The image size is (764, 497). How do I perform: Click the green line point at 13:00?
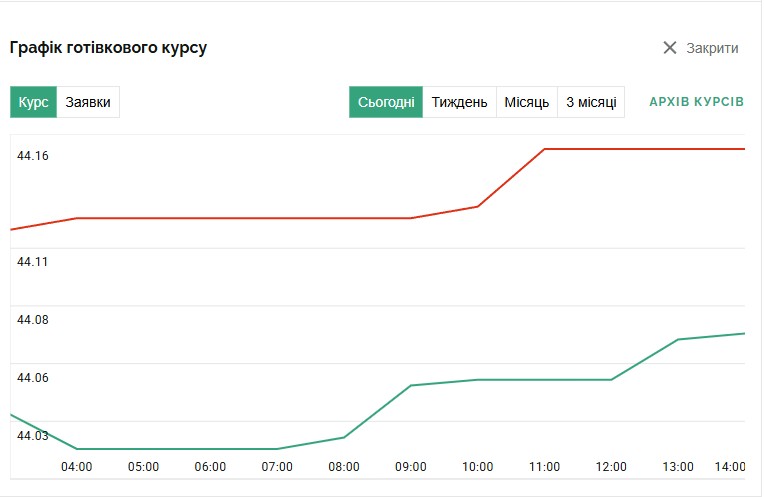pos(678,339)
